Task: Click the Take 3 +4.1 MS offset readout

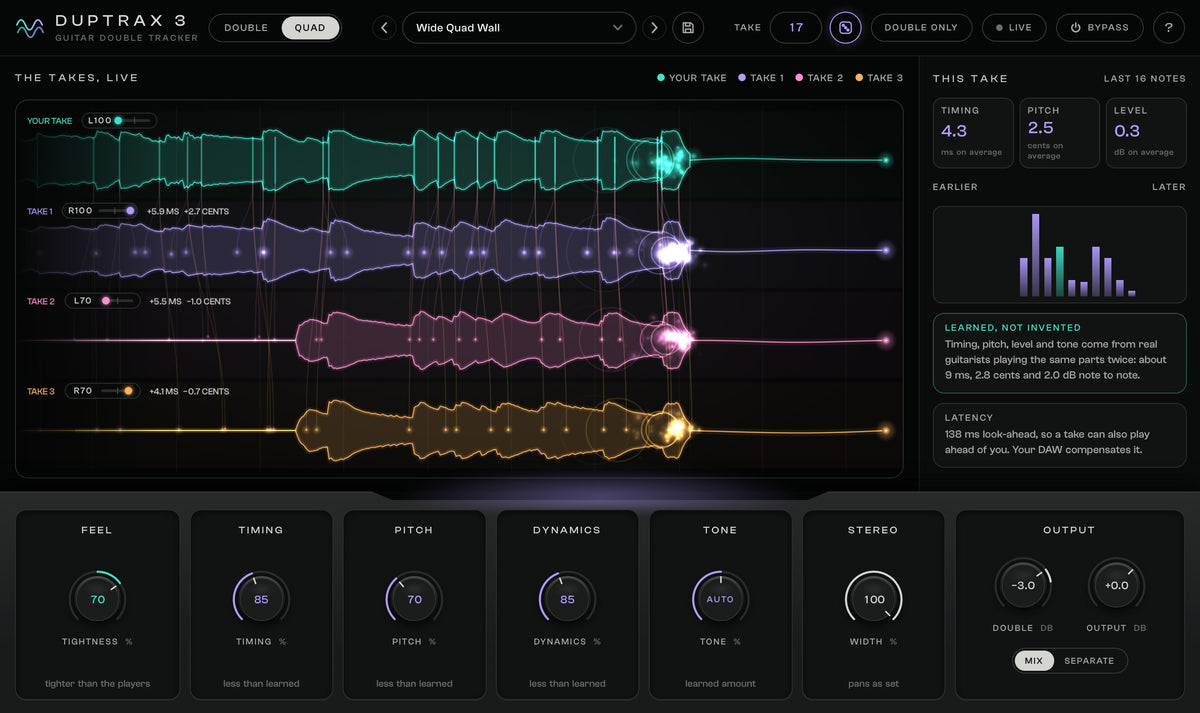Action: tap(162, 392)
